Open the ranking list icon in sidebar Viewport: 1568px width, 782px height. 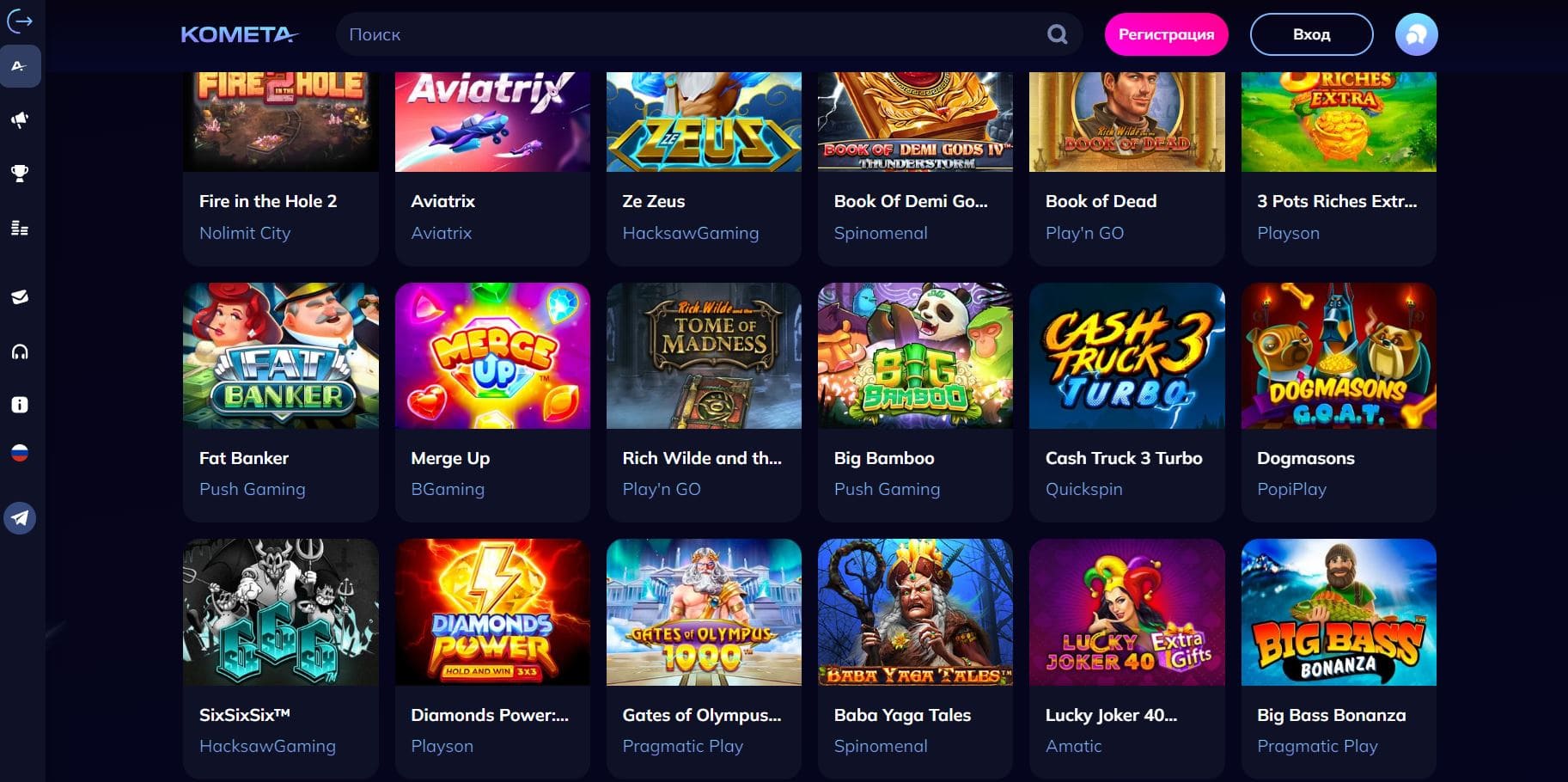(20, 228)
